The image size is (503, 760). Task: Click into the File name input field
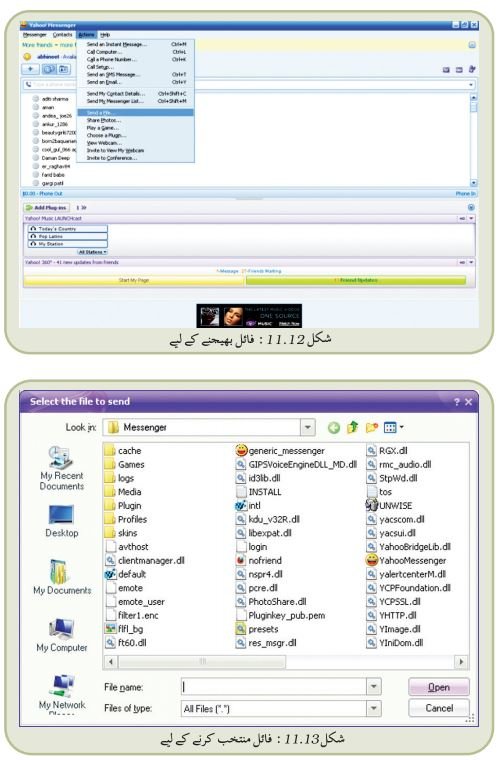[x=274, y=686]
